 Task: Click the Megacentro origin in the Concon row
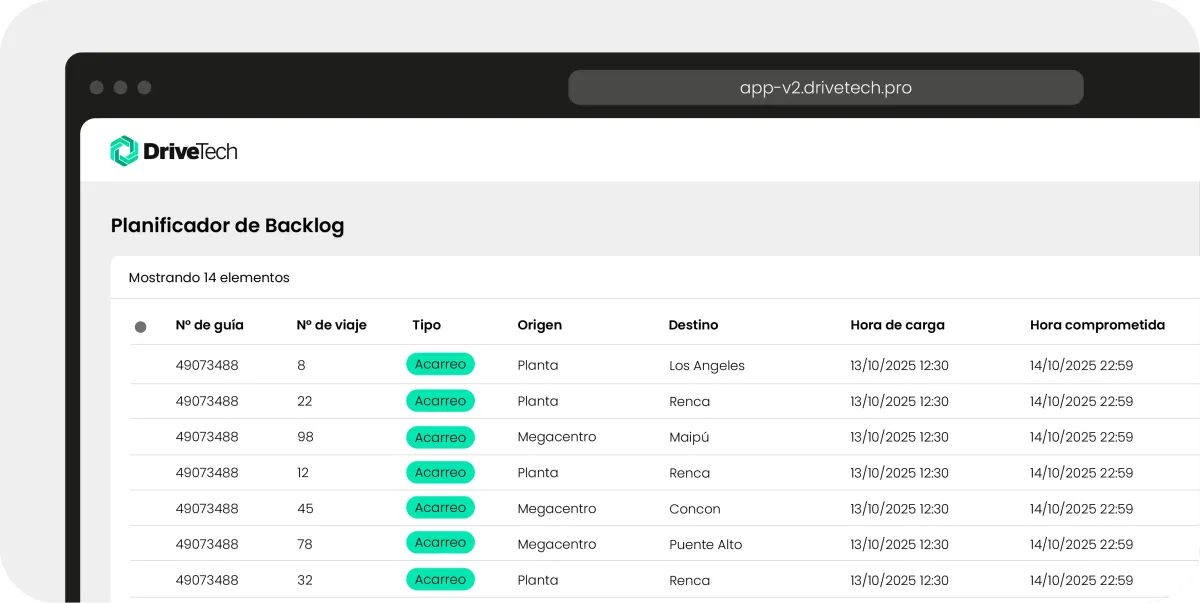pos(557,509)
